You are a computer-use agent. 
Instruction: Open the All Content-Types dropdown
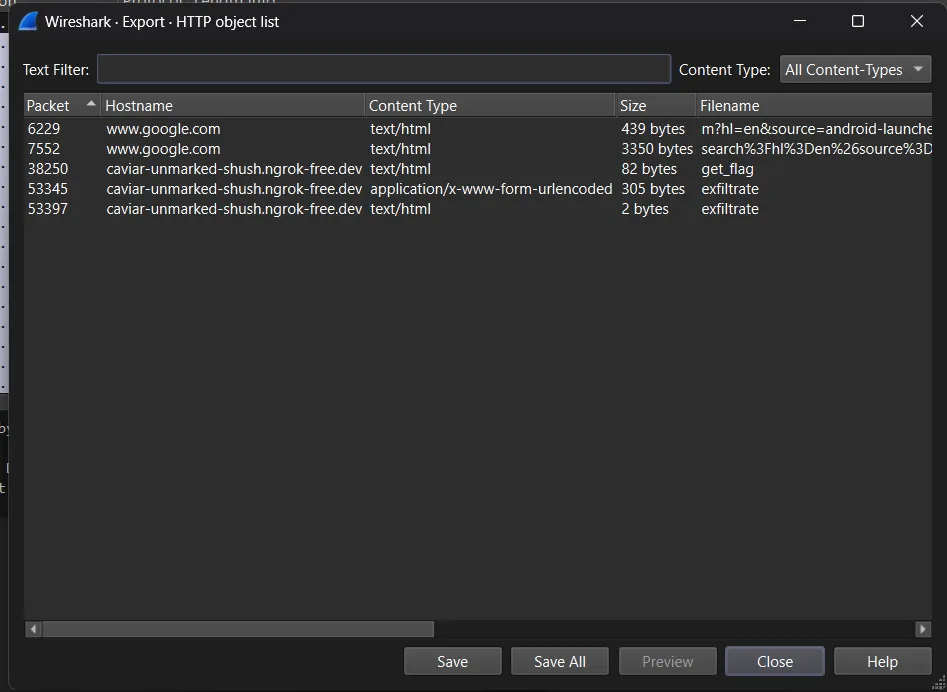click(855, 69)
